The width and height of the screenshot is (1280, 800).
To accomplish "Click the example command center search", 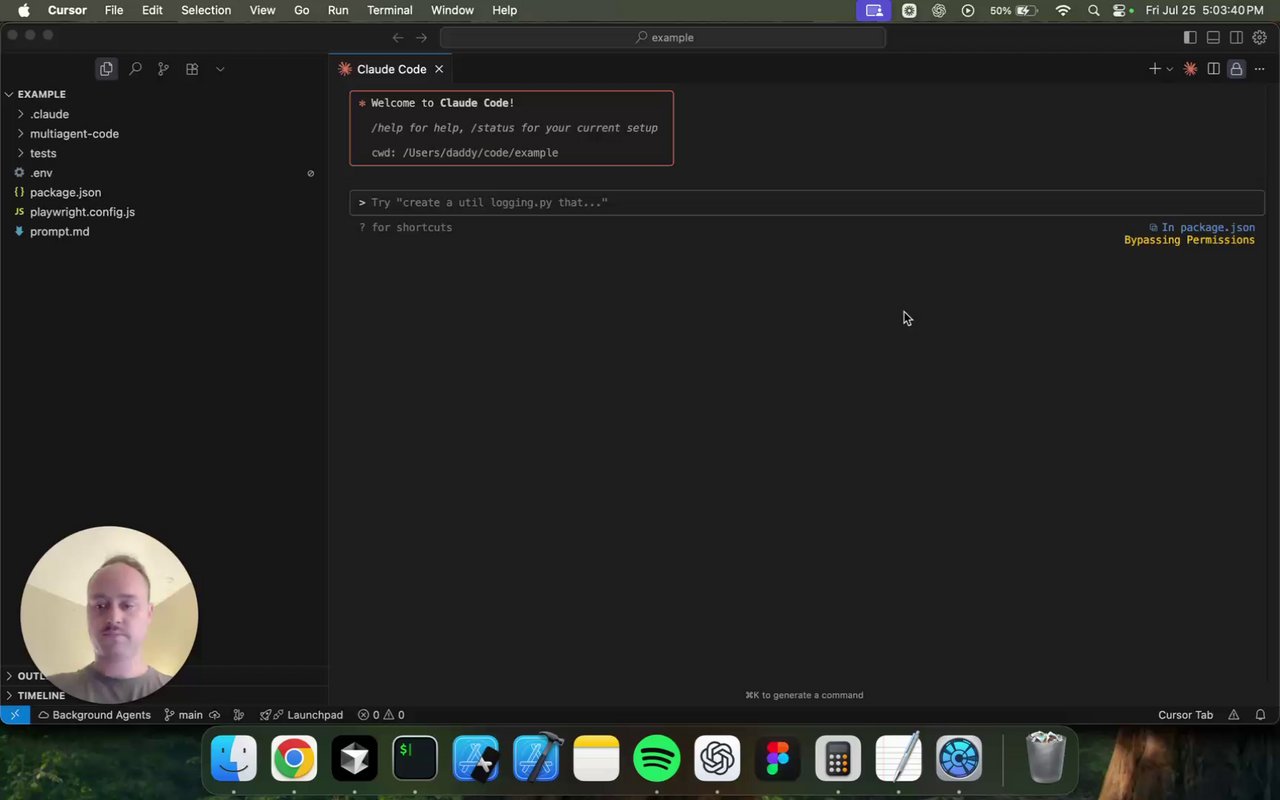I will [663, 37].
